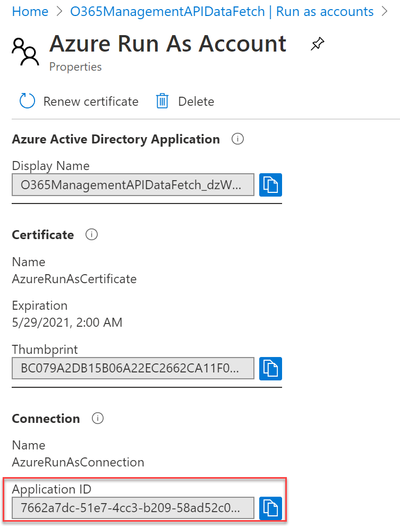Go to Home breadcrumb

pyautogui.click(x=30, y=11)
